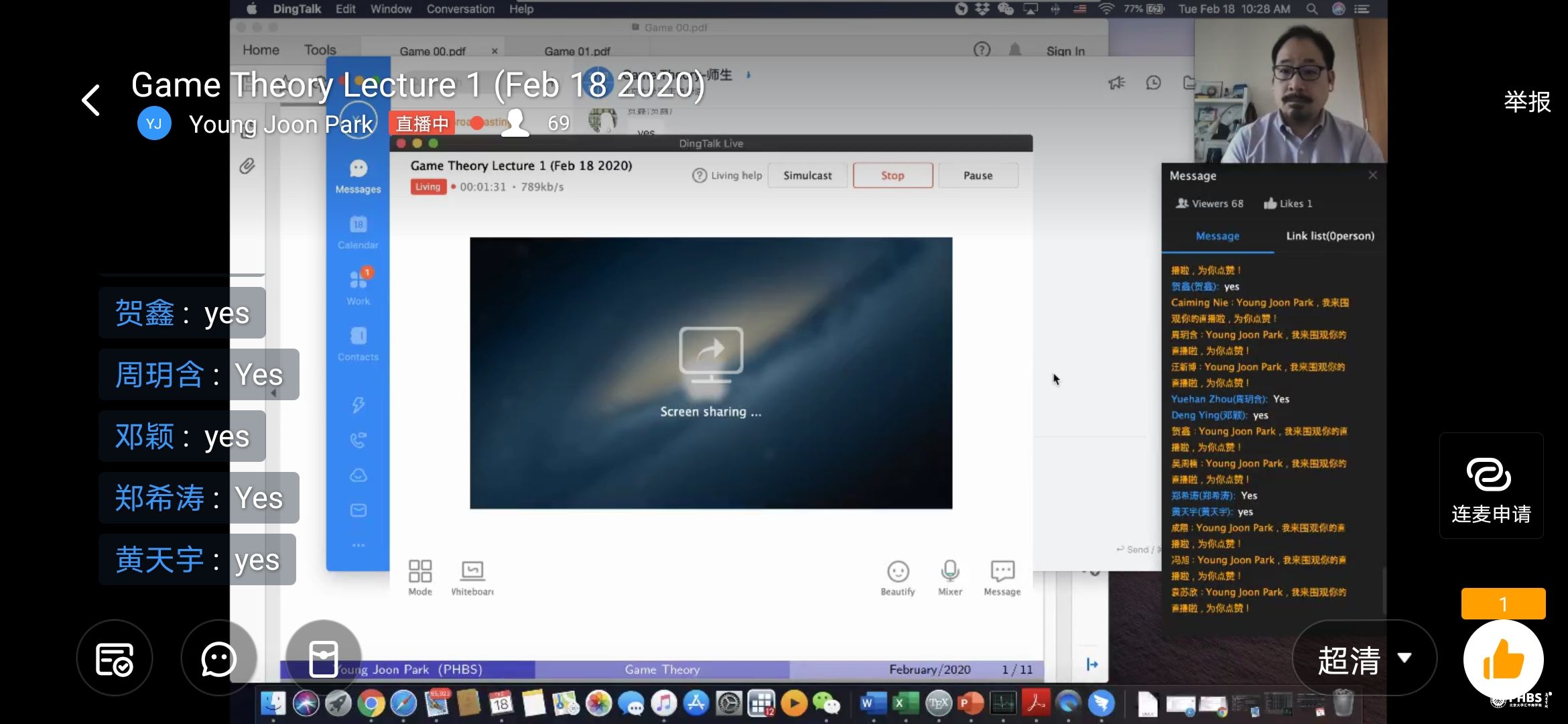Open the Edit menu
The width and height of the screenshot is (1568, 724).
(x=345, y=9)
